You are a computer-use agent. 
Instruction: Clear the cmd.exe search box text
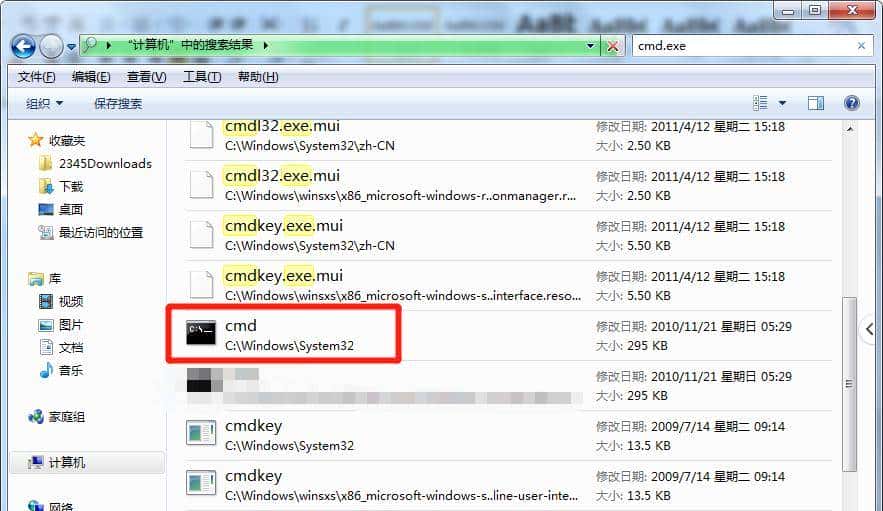pos(861,46)
